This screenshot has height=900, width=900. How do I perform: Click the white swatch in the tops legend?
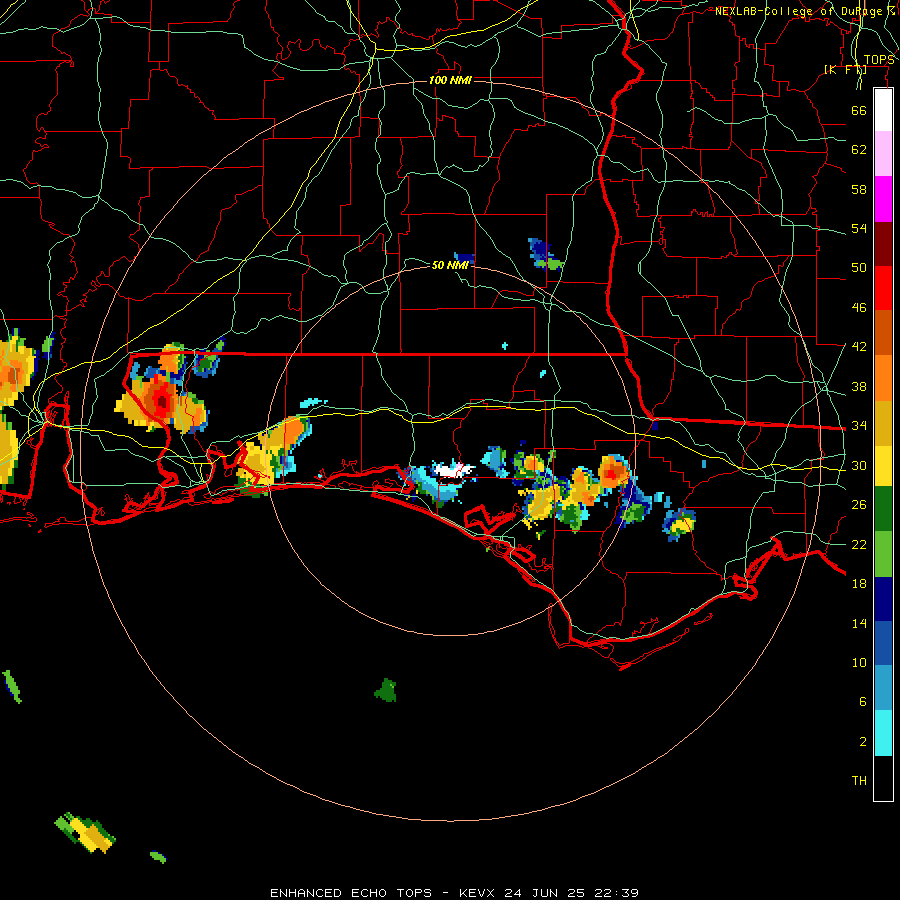click(x=883, y=110)
